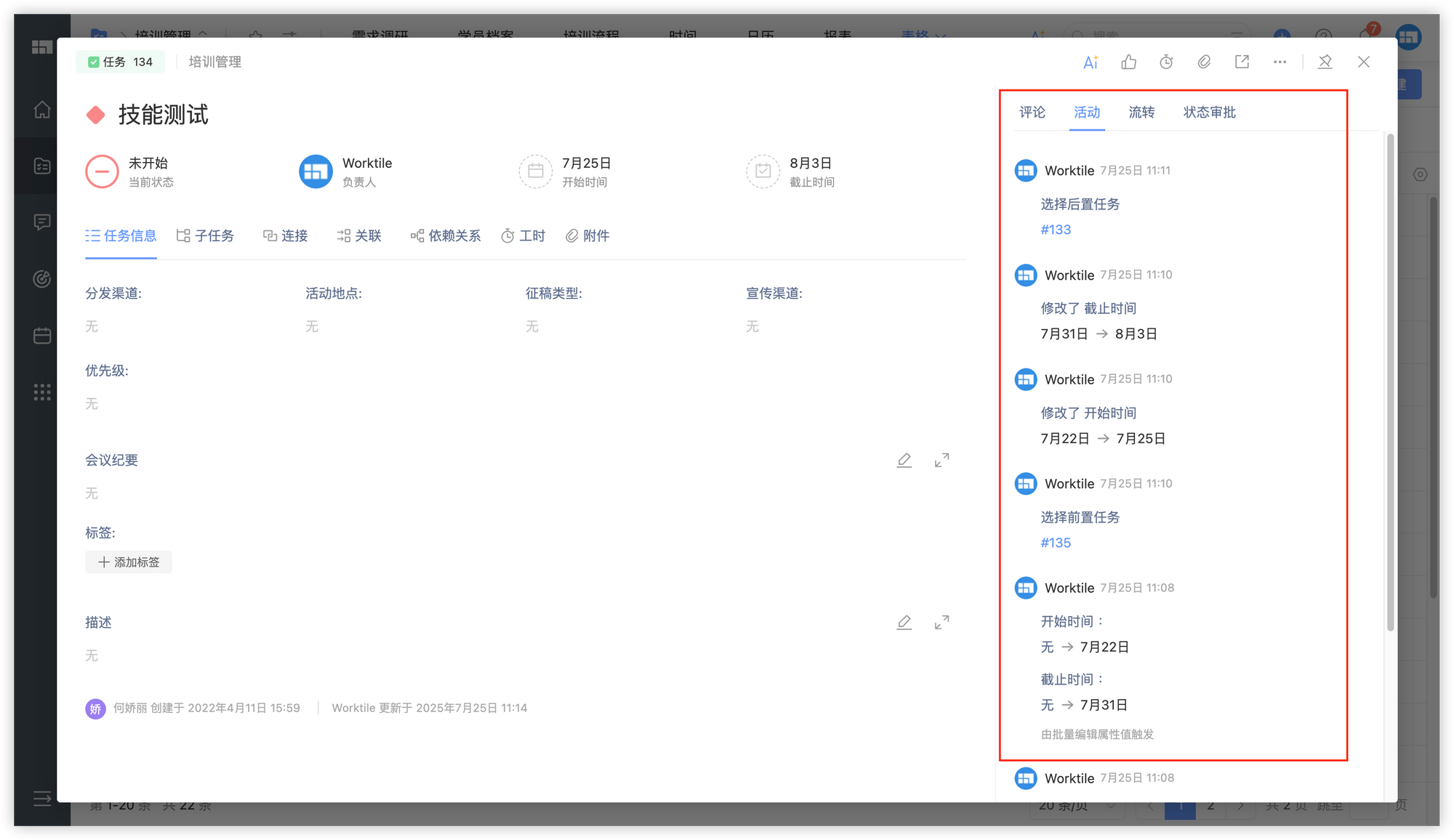Image resolution: width=1454 pixels, height=840 pixels.
Task: Click the AI assistant icon in header
Action: tap(1090, 62)
